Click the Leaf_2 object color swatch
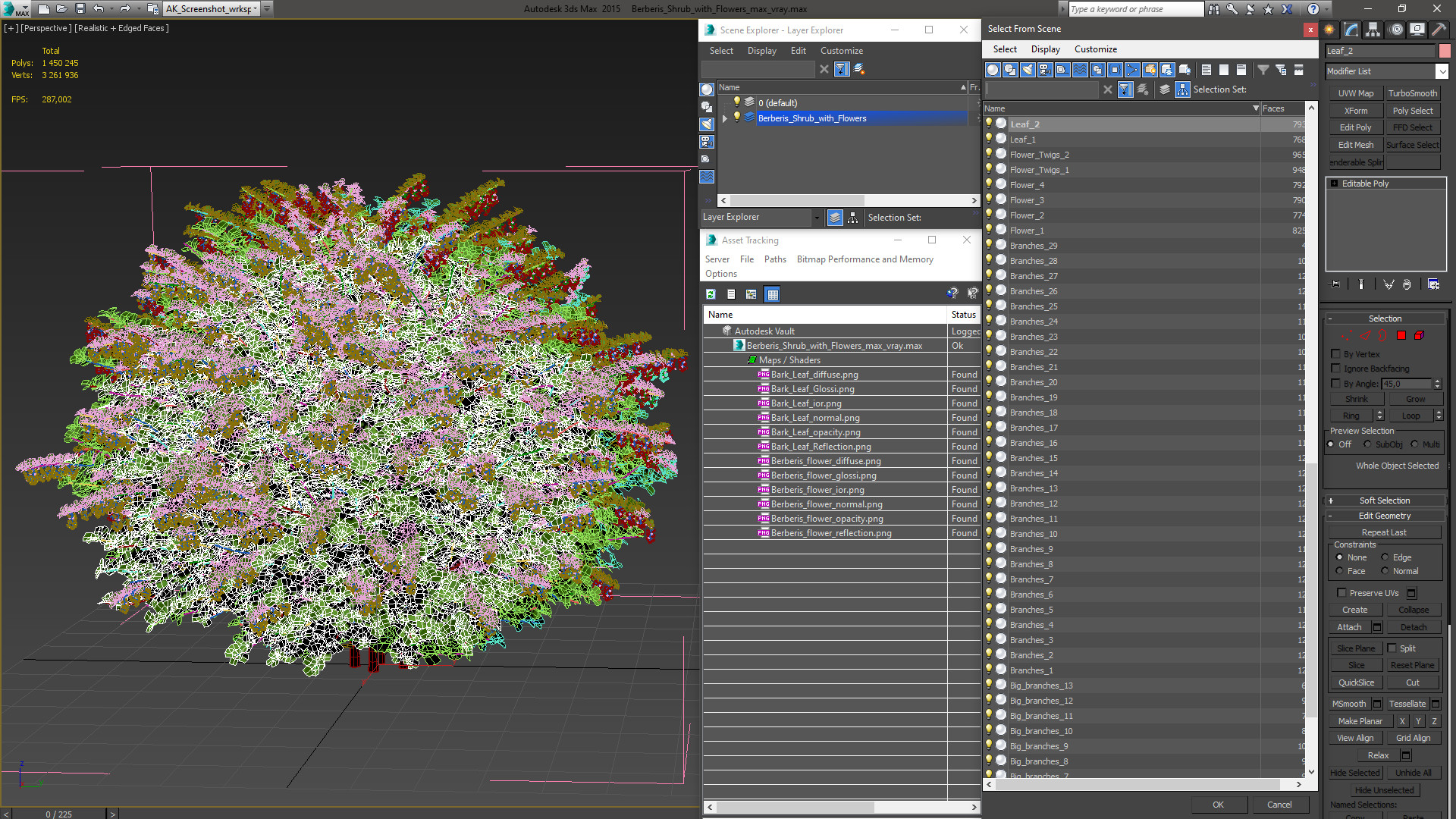Image resolution: width=1456 pixels, height=819 pixels. (1445, 51)
